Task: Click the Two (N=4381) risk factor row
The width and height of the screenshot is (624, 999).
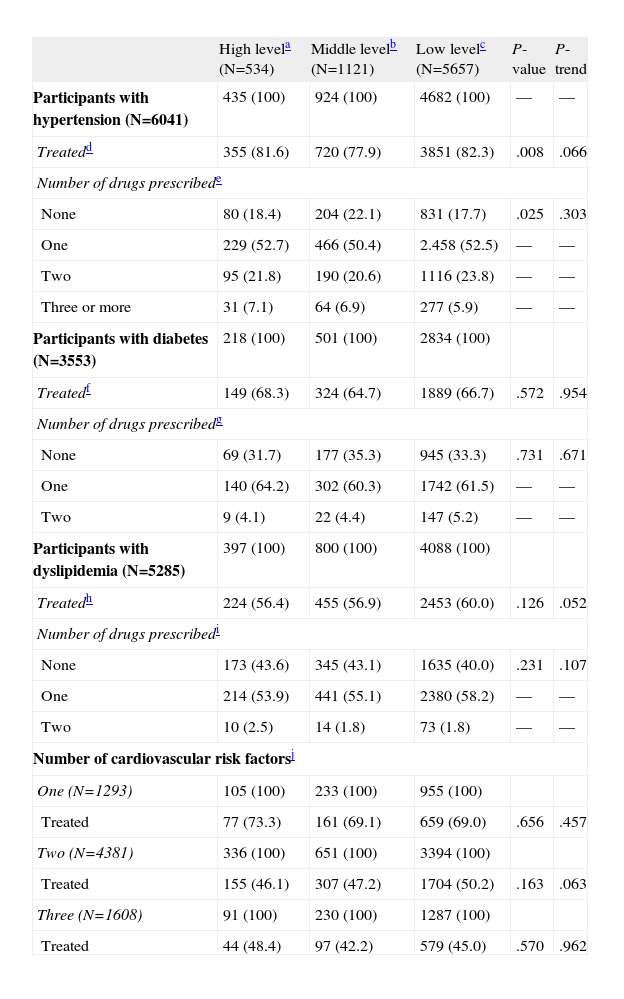Action: (x=86, y=853)
